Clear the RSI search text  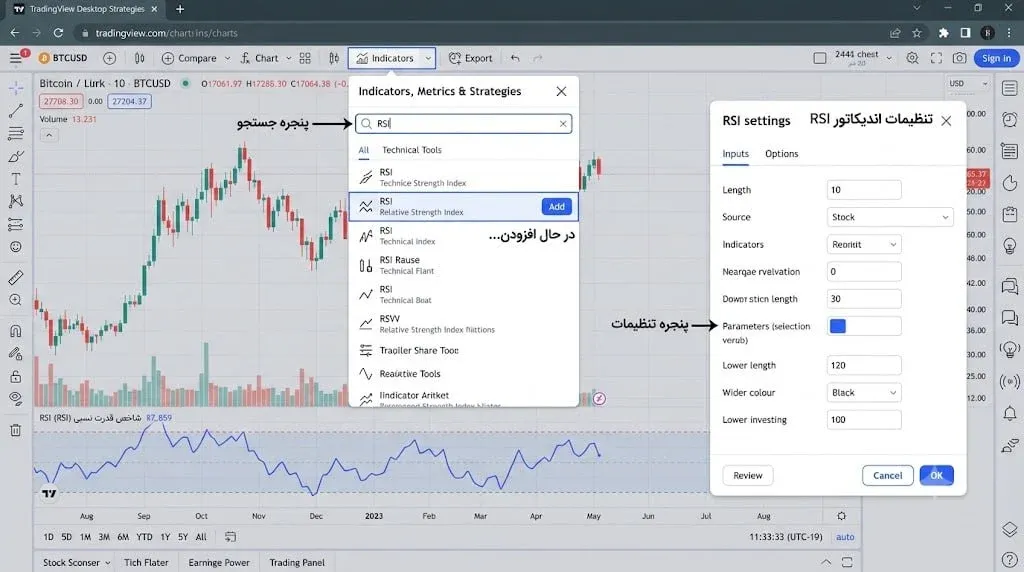[563, 123]
